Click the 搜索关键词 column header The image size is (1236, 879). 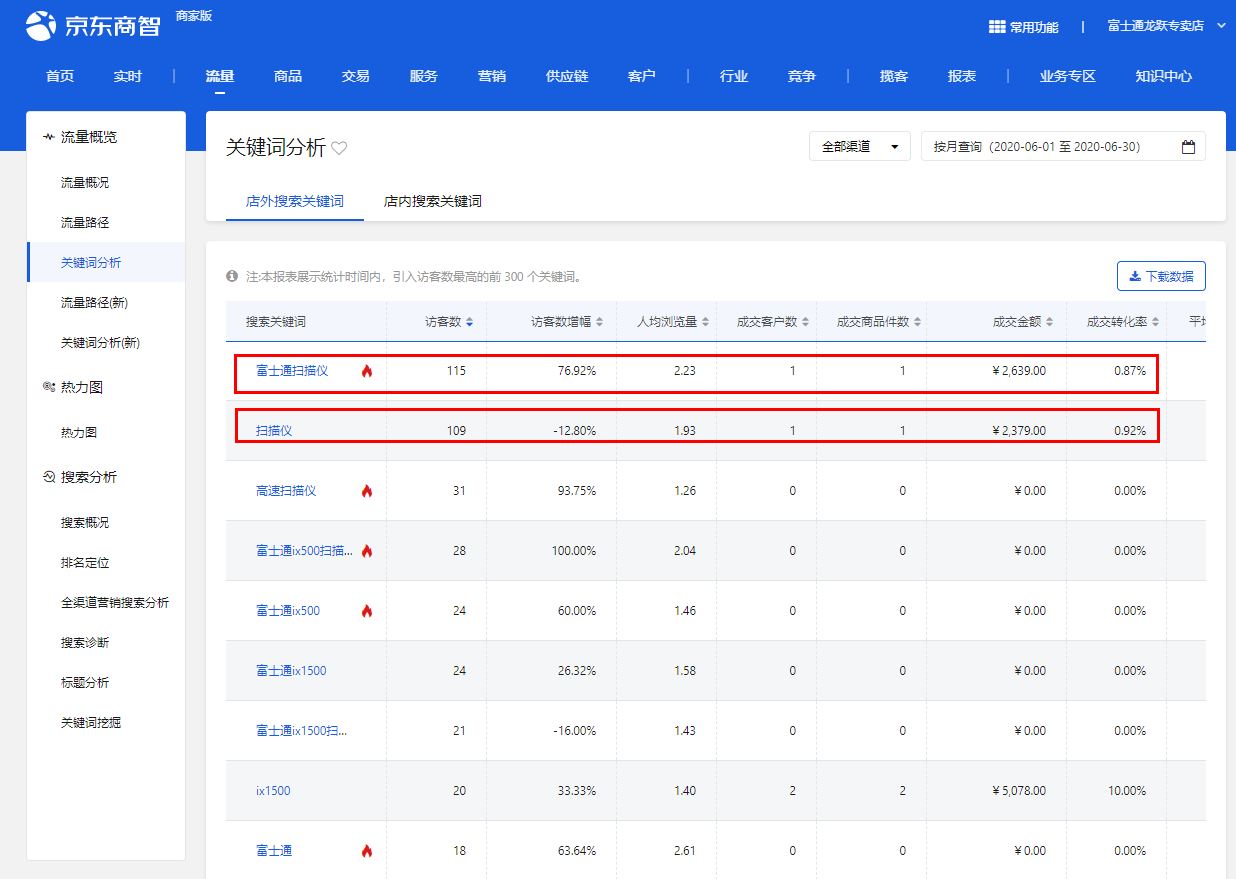tap(276, 322)
